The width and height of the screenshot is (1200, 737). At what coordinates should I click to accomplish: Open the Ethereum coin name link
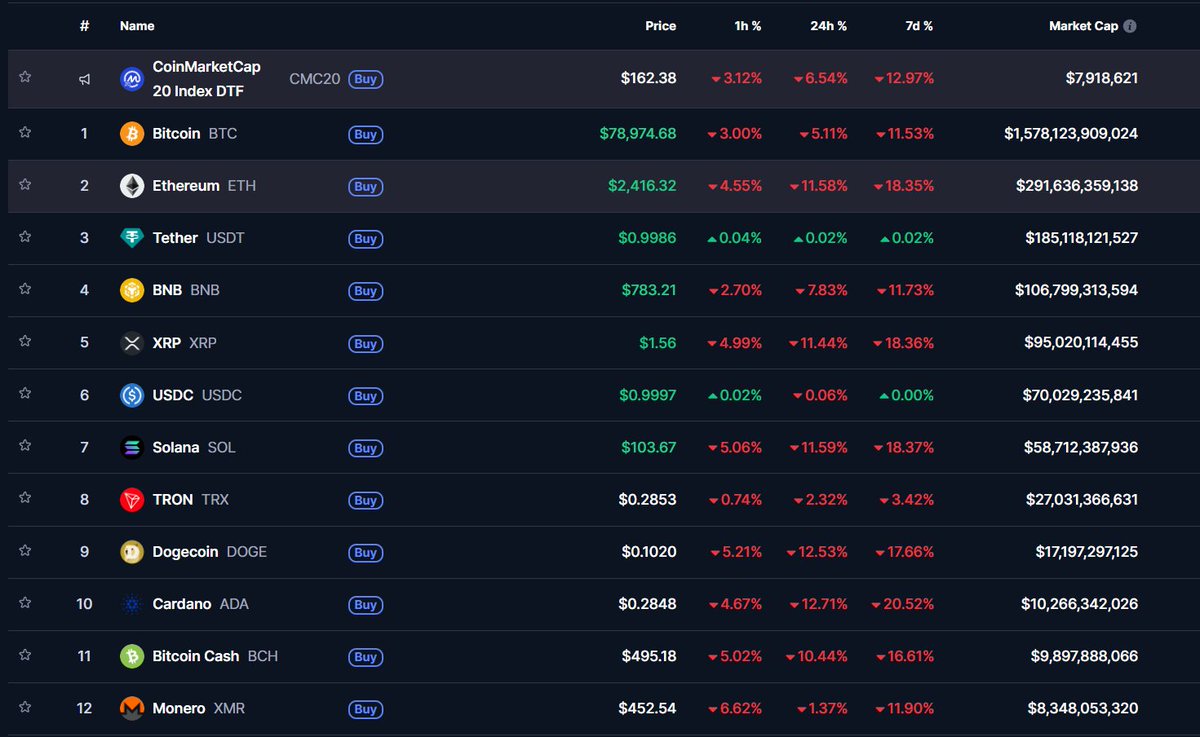point(186,185)
